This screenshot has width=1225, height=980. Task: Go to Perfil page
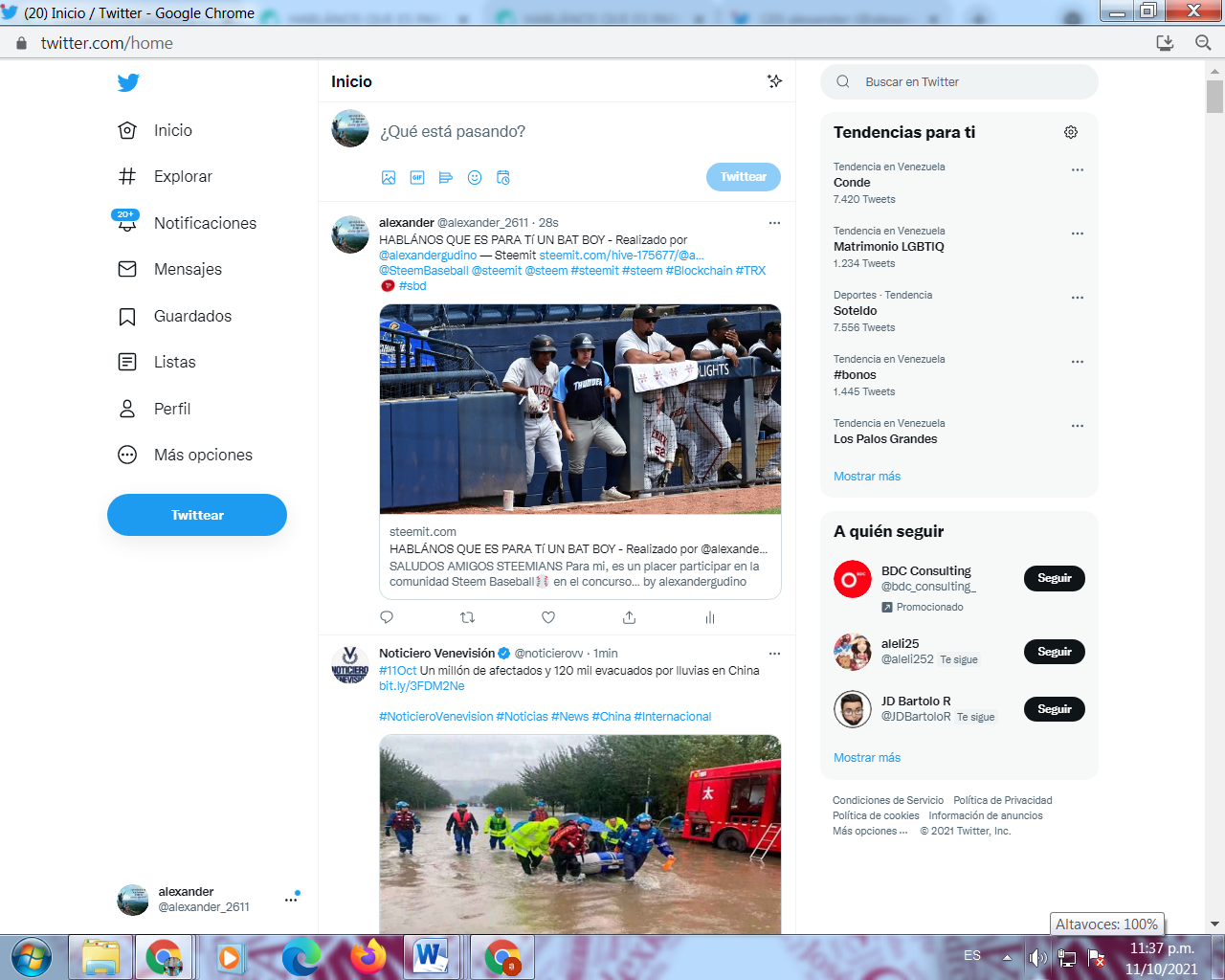pos(153,409)
